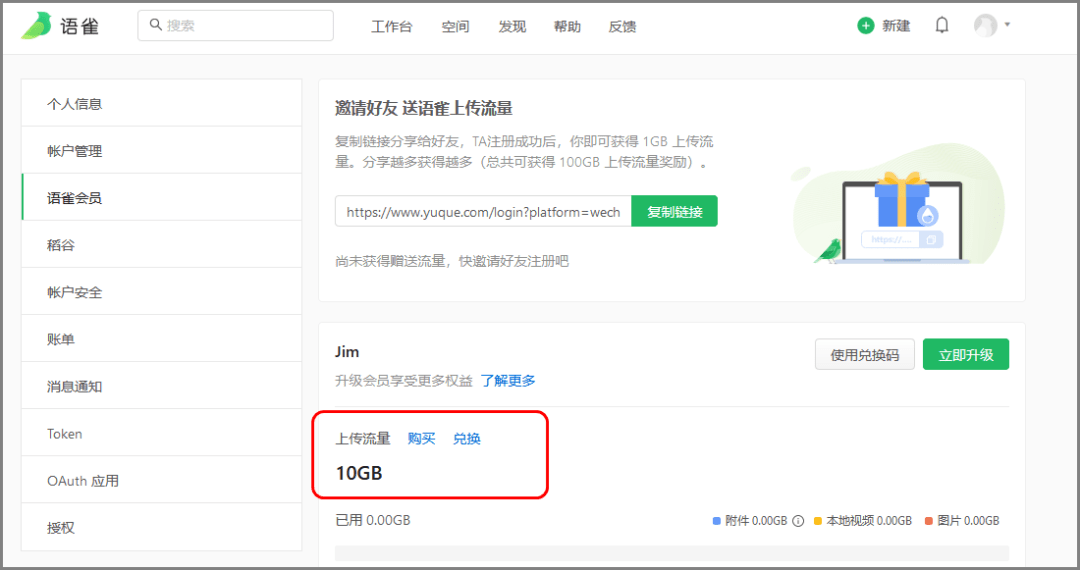Click the 使用兑换码 button

[x=864, y=355]
